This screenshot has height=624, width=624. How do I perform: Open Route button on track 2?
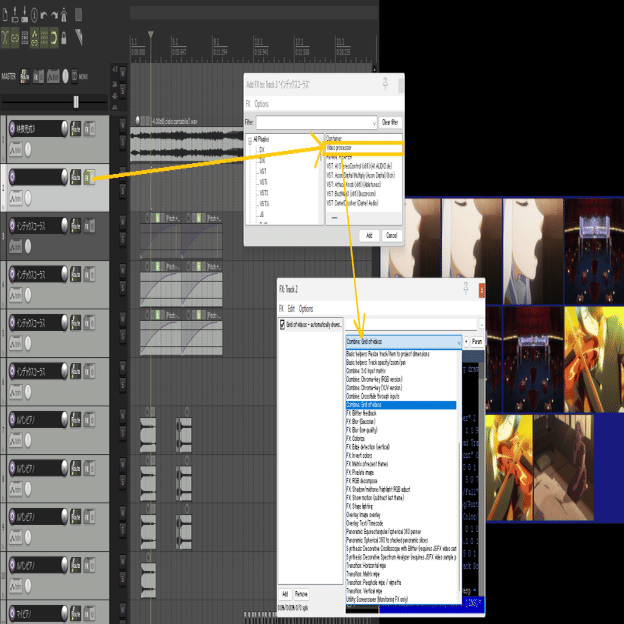pyautogui.click(x=76, y=177)
